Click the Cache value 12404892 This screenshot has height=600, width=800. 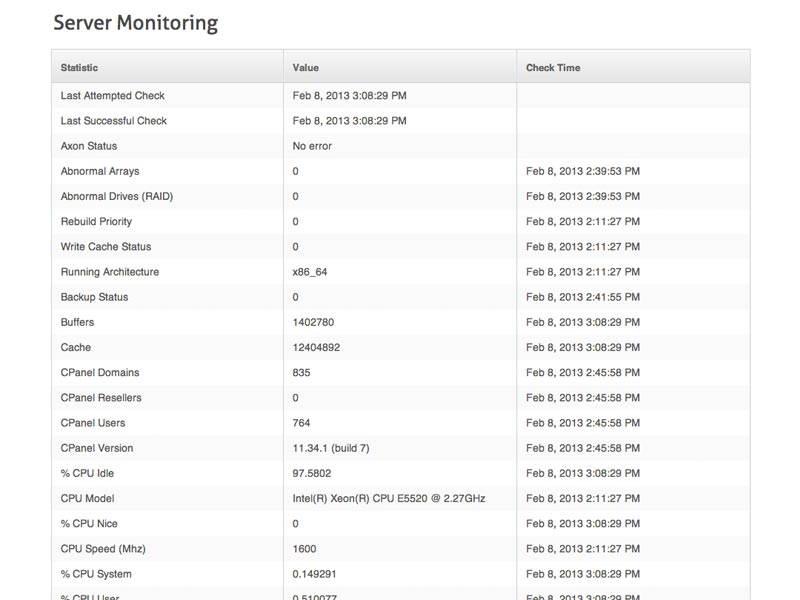pyautogui.click(x=316, y=347)
